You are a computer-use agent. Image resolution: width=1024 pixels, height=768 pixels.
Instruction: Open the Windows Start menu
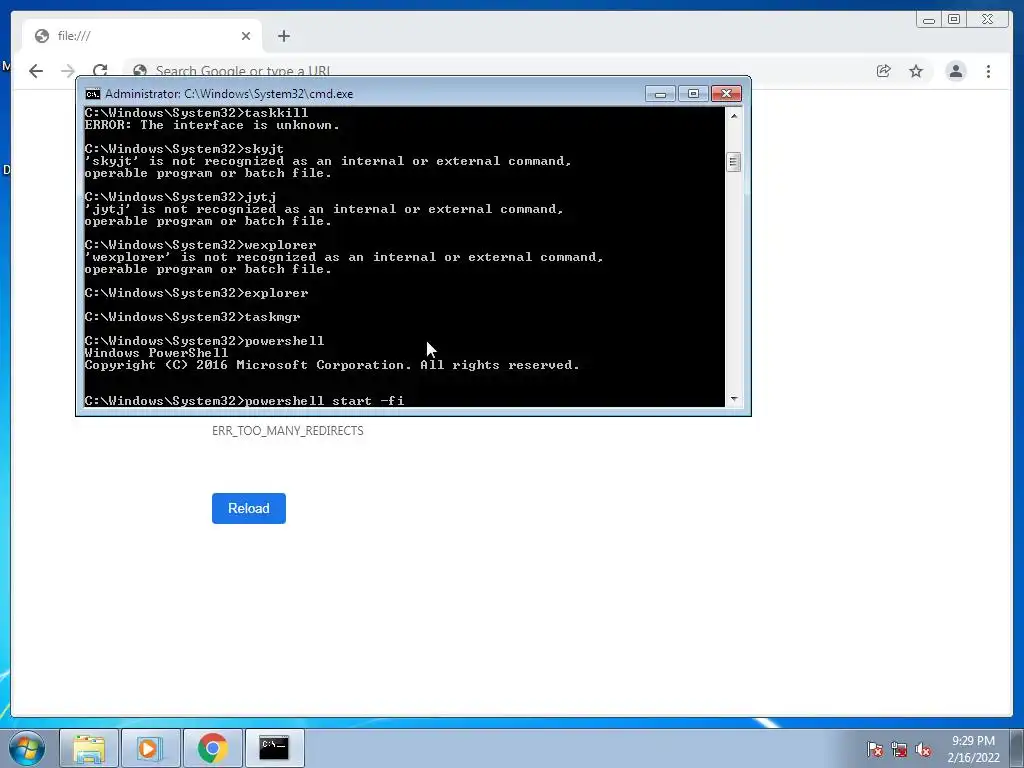pos(27,748)
